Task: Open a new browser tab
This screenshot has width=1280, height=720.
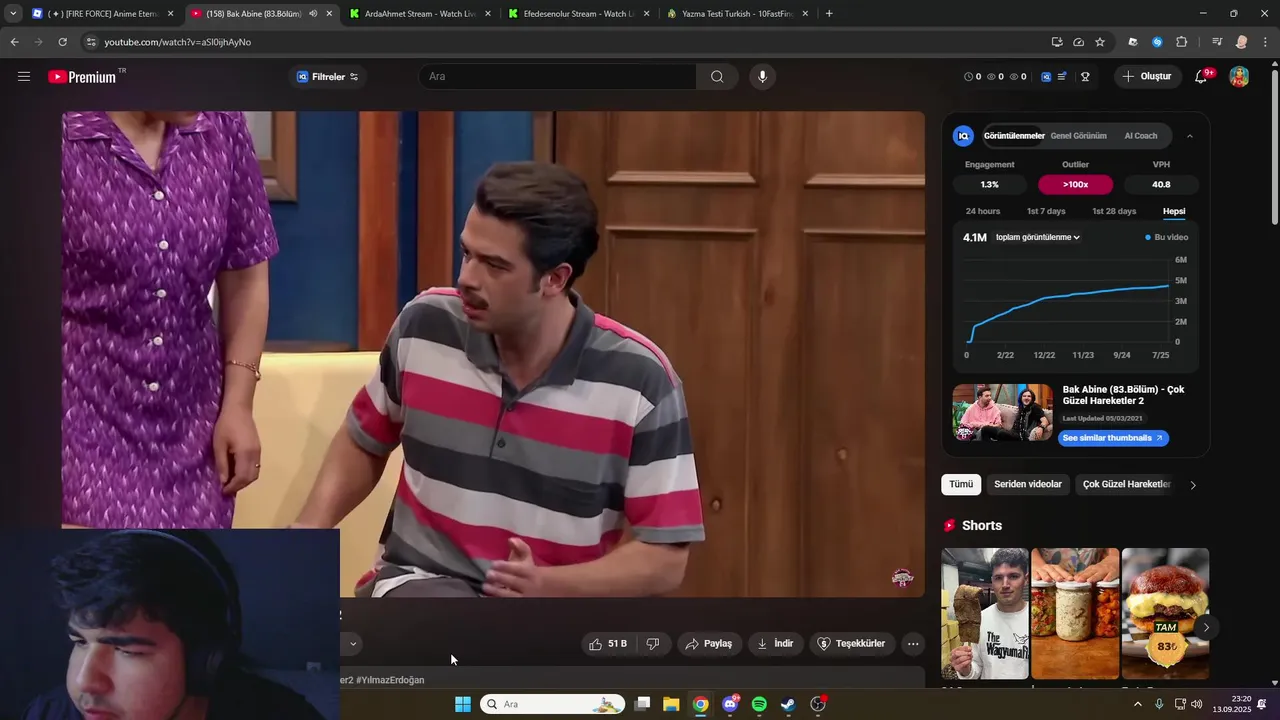Action: click(829, 14)
